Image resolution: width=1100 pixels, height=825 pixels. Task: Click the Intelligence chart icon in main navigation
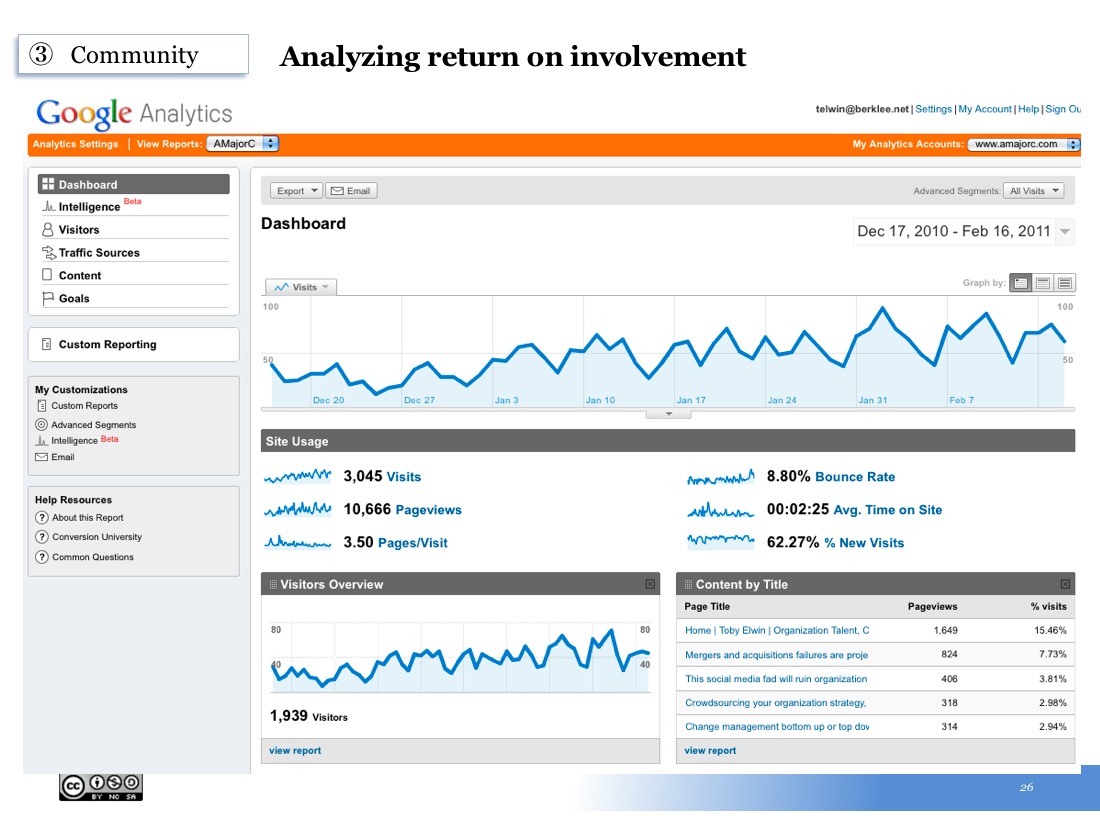48,206
